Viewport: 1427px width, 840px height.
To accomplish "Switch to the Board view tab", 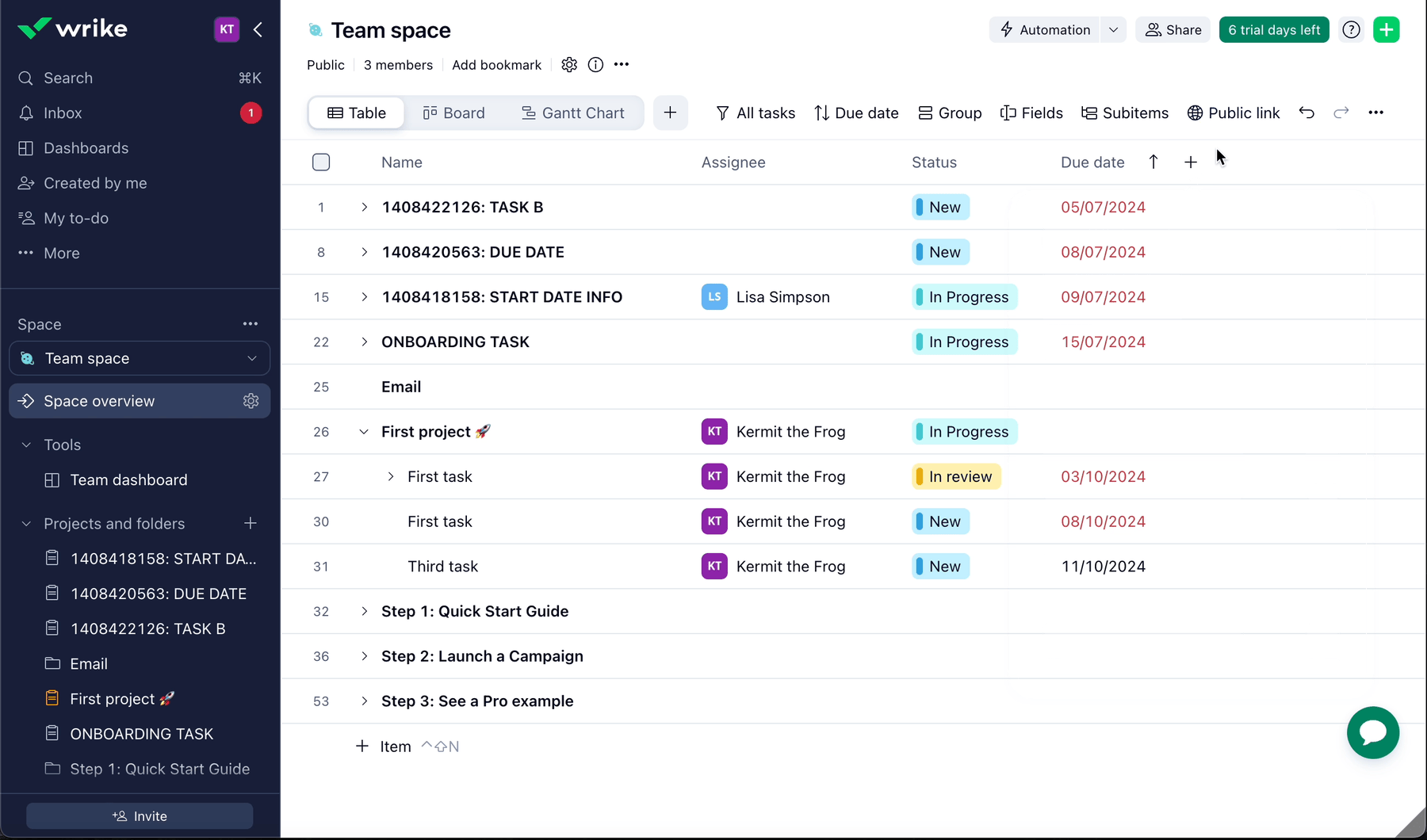I will [454, 113].
